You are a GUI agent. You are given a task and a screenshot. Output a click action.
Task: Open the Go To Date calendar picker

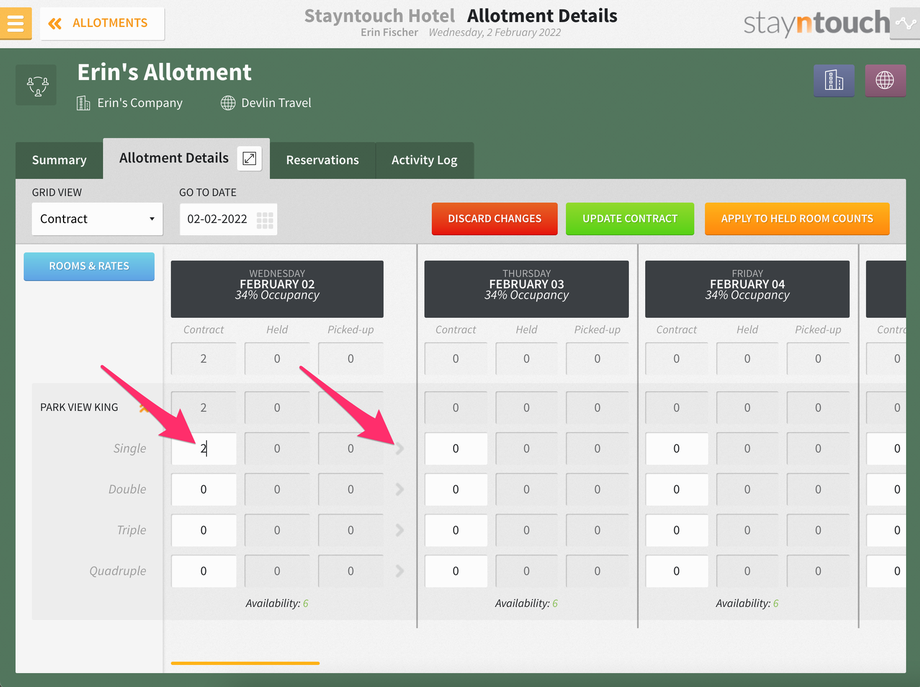[265, 219]
